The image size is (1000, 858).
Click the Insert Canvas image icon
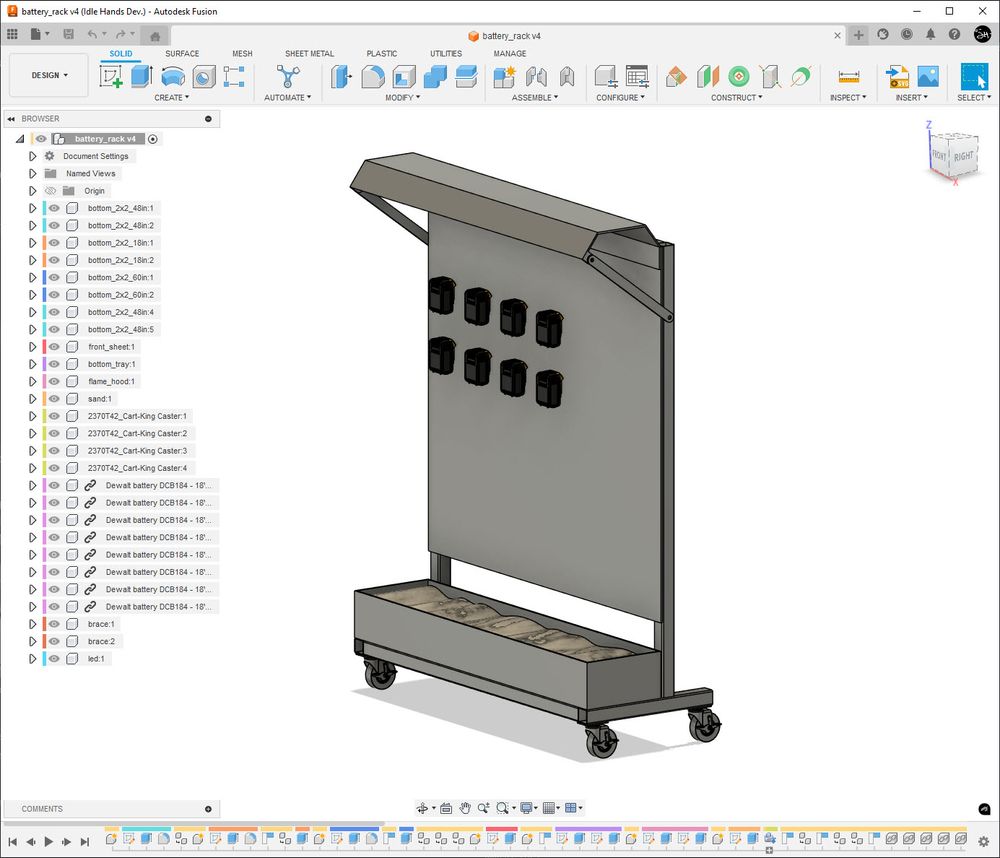pos(928,77)
